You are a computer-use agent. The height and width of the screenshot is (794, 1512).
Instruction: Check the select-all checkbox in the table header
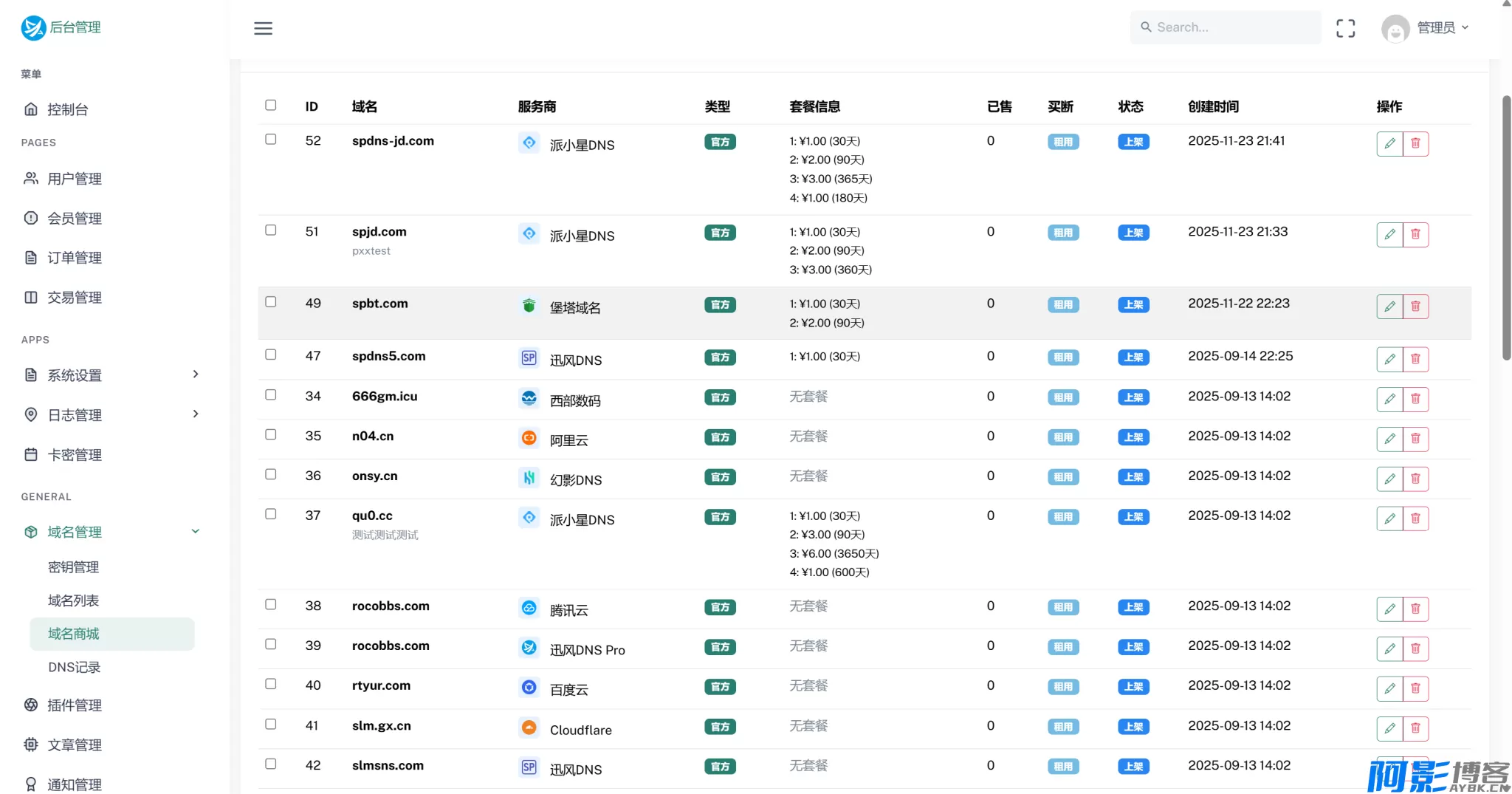point(271,105)
